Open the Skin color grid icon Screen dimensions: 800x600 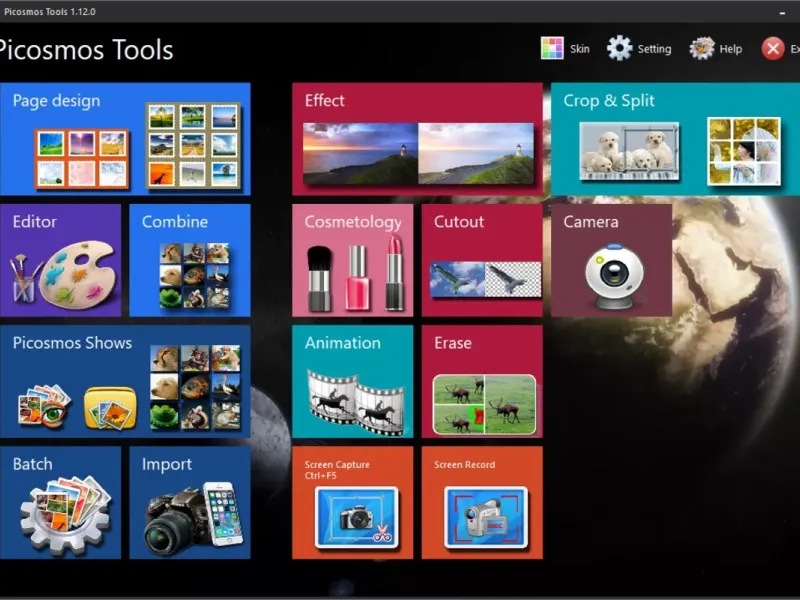[552, 48]
